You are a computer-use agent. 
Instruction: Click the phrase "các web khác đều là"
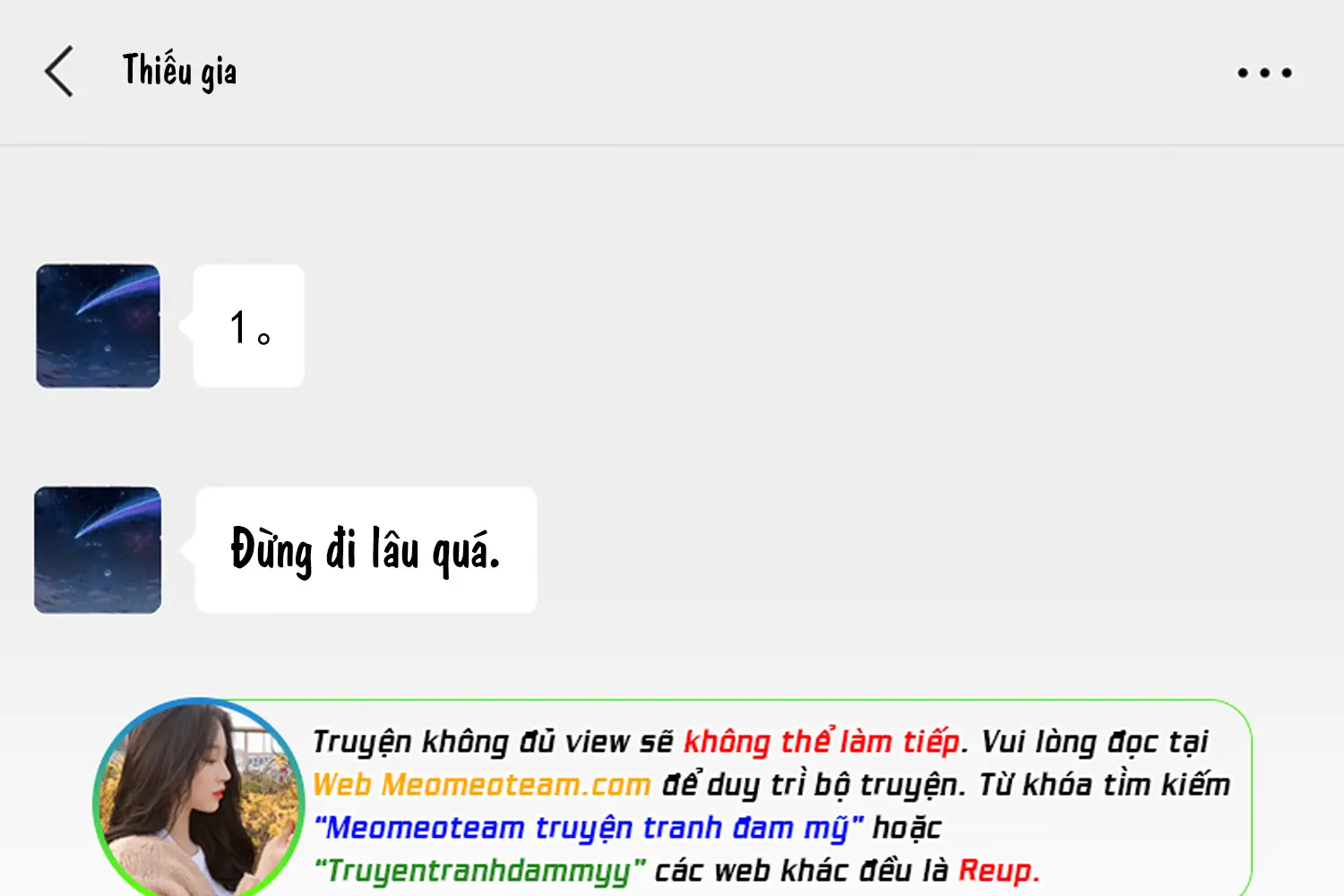click(801, 871)
